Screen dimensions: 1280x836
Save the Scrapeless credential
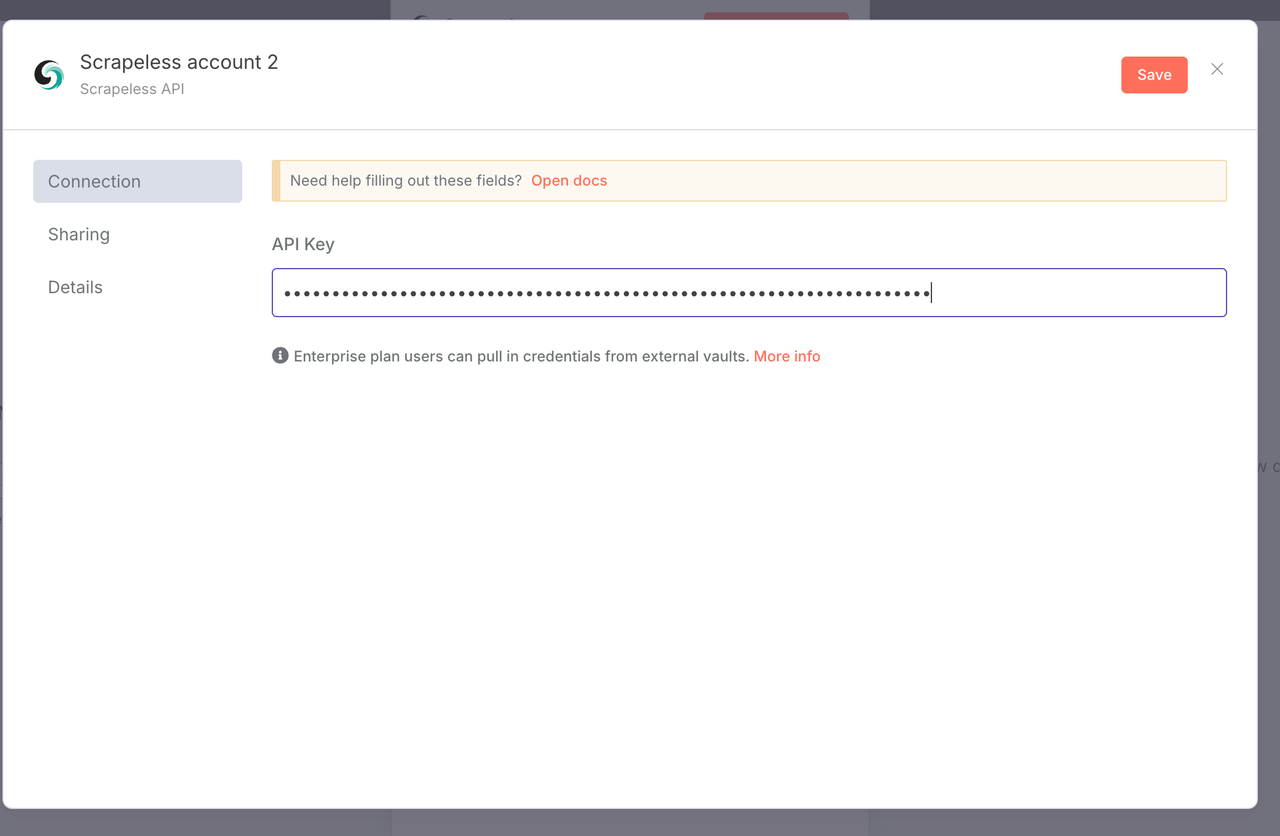1153,75
